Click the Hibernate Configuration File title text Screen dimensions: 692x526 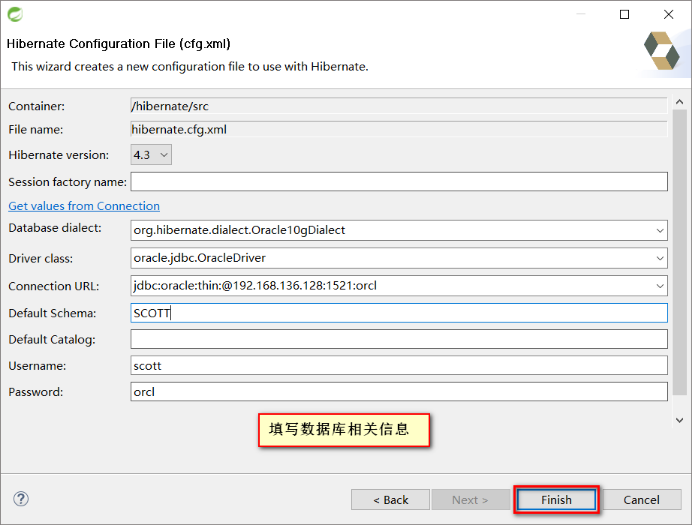point(119,44)
